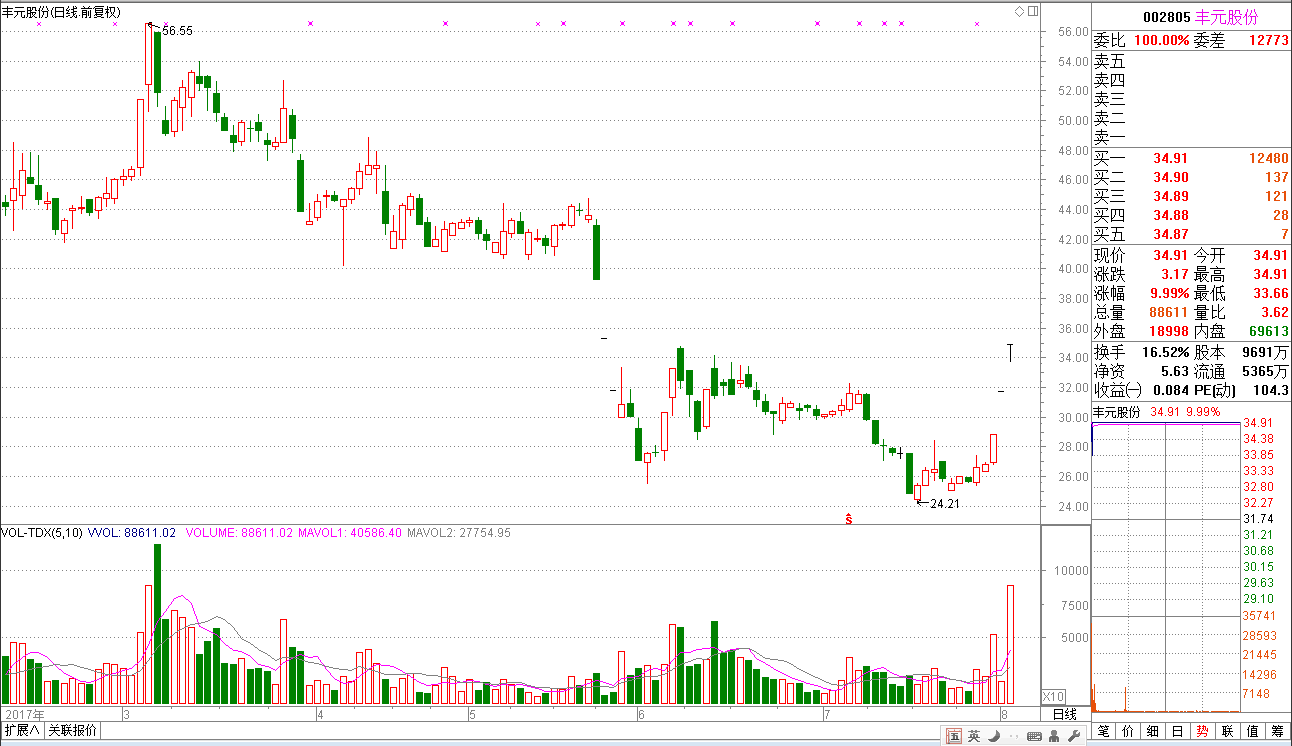This screenshot has width=1292, height=746.
Task: Click 股本 value 9691万
Action: coord(1267,352)
